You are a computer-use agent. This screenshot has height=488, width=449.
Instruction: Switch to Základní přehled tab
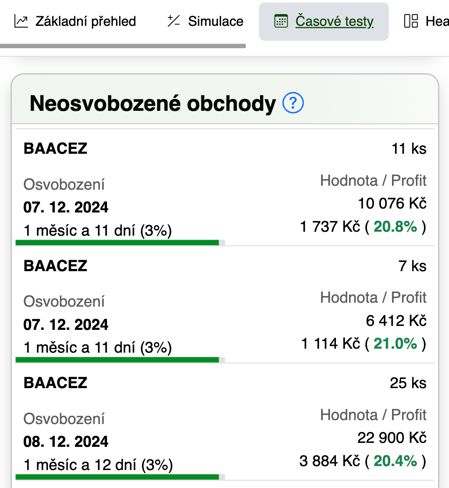tap(75, 21)
